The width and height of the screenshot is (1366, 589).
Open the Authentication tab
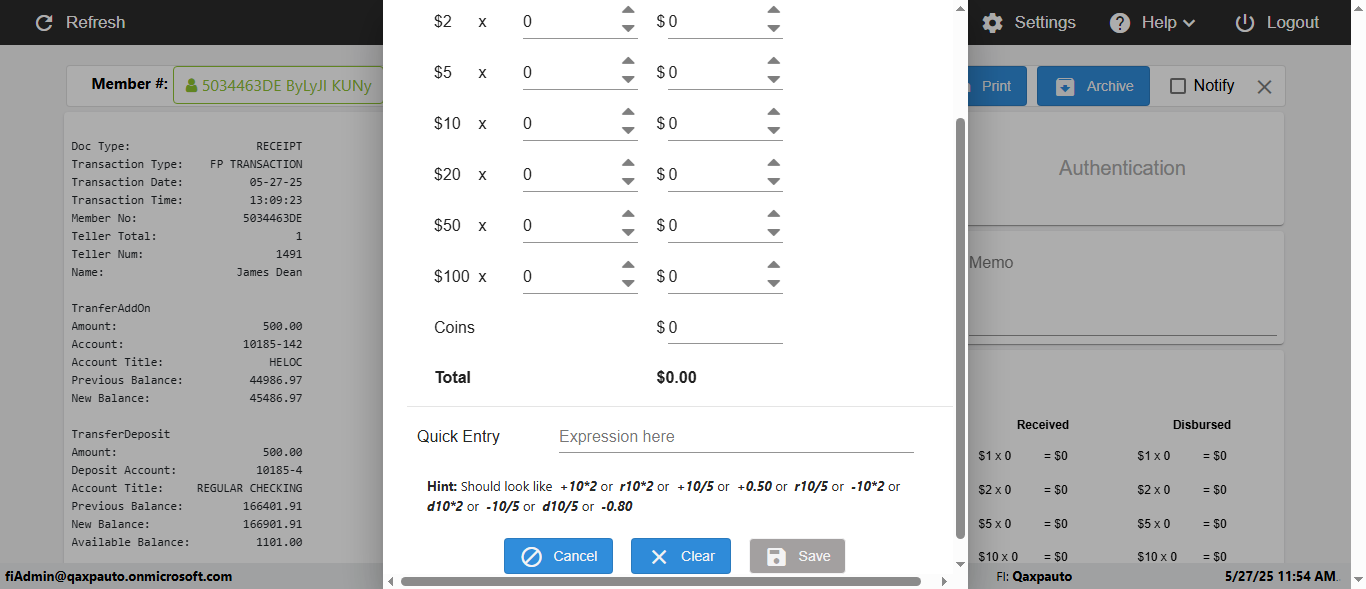[x=1122, y=168]
